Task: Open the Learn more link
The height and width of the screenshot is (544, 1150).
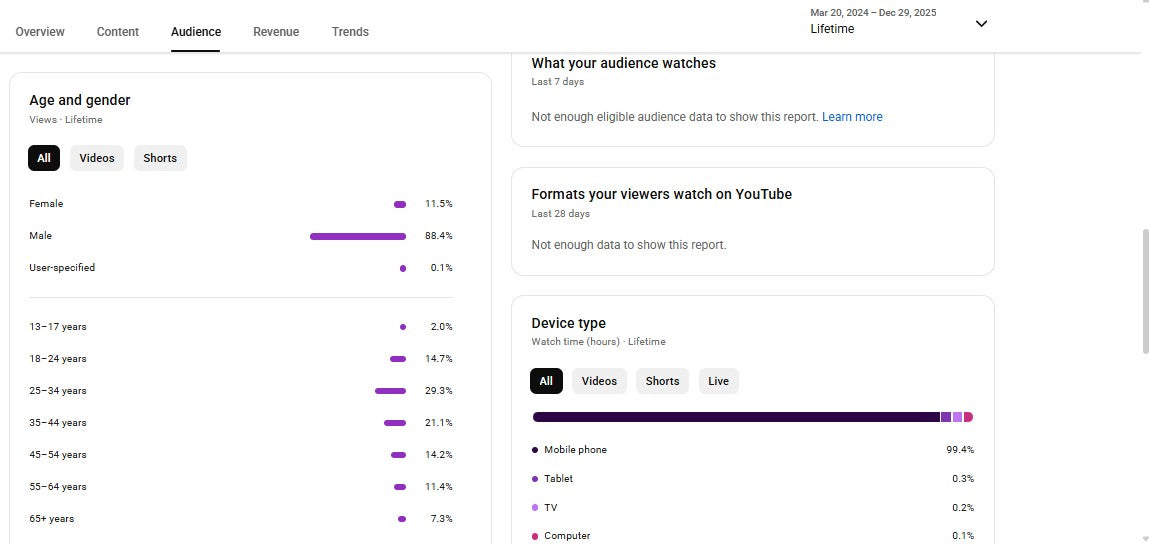Action: click(852, 117)
